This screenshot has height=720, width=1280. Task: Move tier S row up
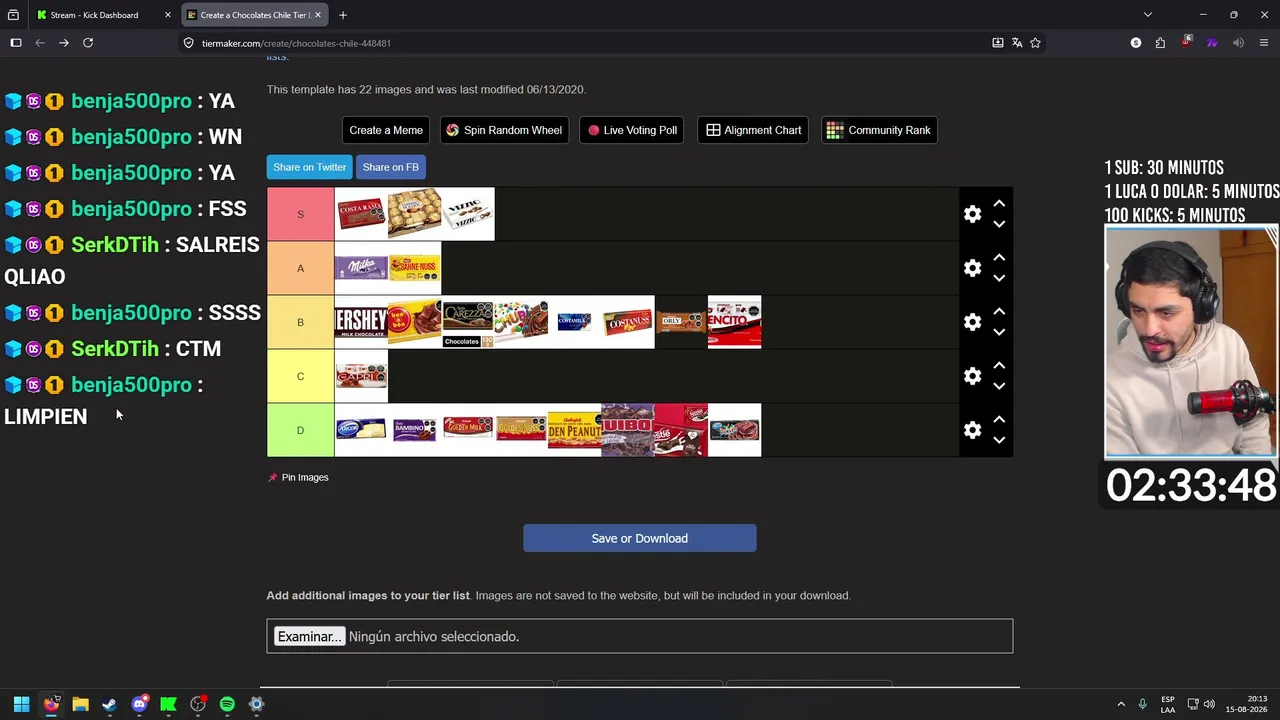(x=999, y=204)
